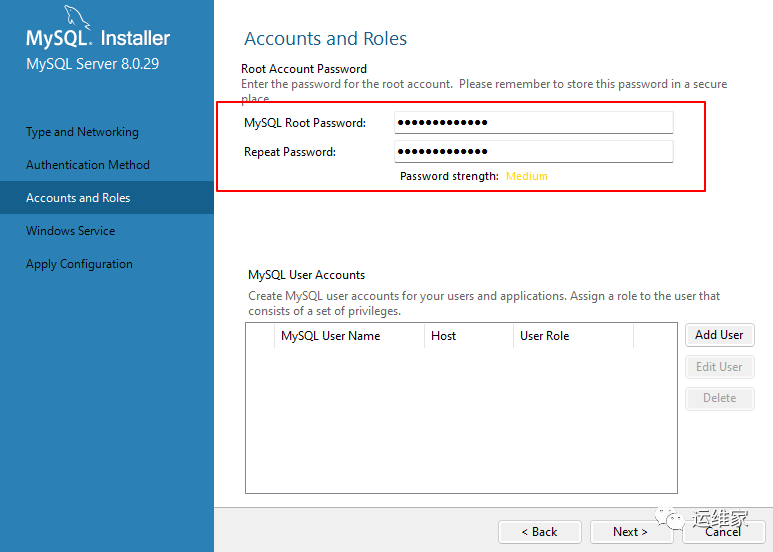Click the MySQL User Name column header
The width and height of the screenshot is (773, 552).
(349, 336)
